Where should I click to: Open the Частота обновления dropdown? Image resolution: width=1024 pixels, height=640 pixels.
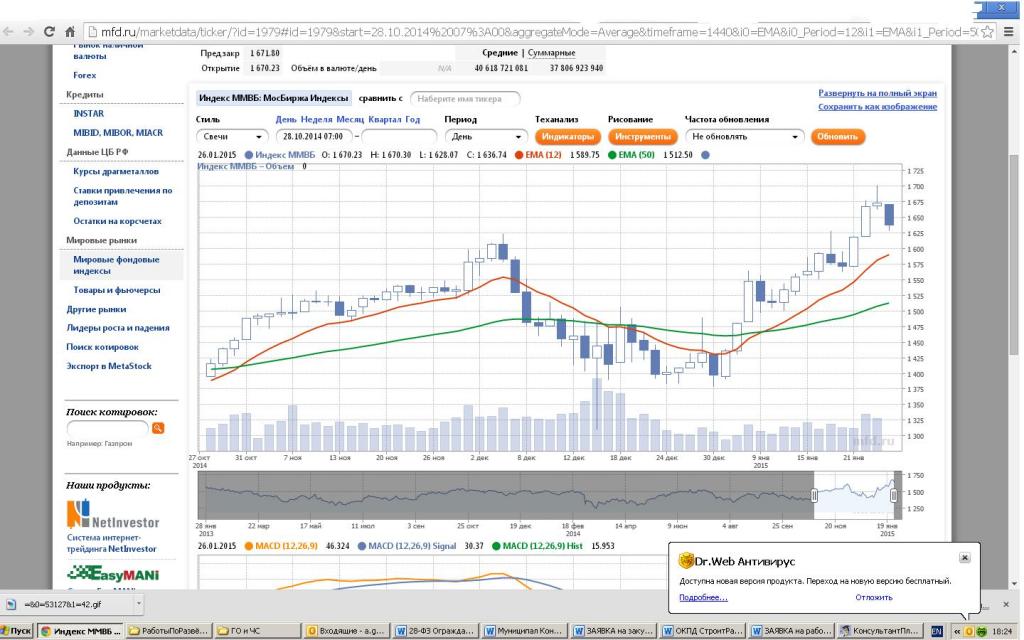744,136
